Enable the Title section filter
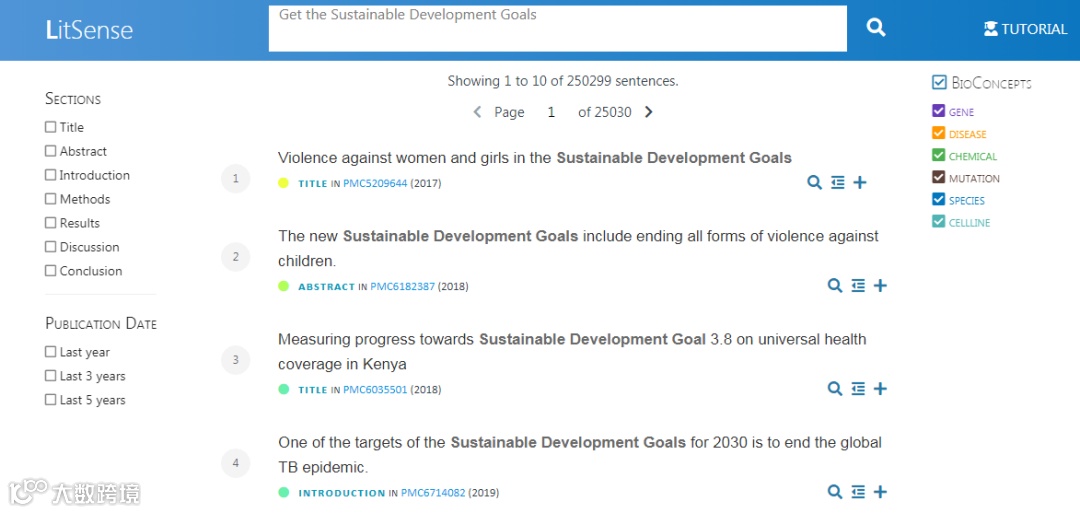Screen dimensions: 1080x513 coord(51,127)
